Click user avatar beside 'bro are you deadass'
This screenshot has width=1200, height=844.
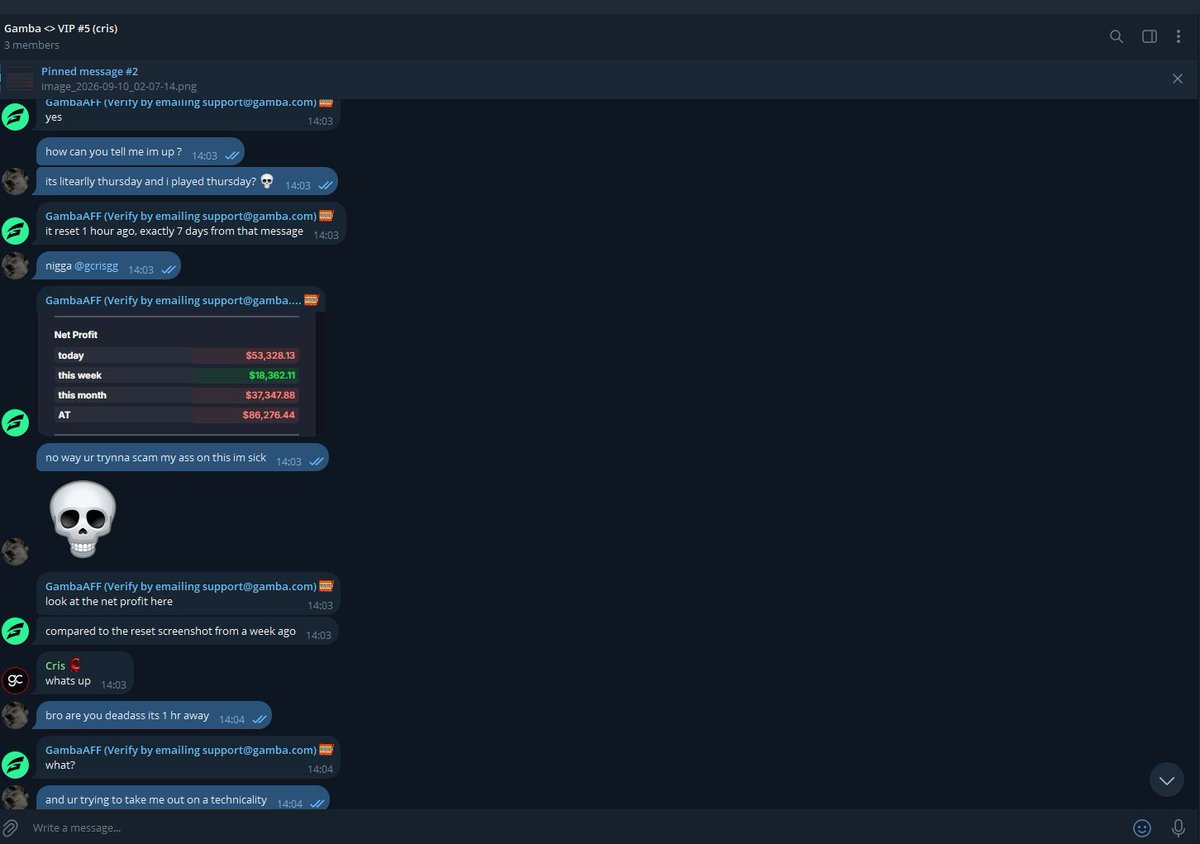pyautogui.click(x=15, y=715)
